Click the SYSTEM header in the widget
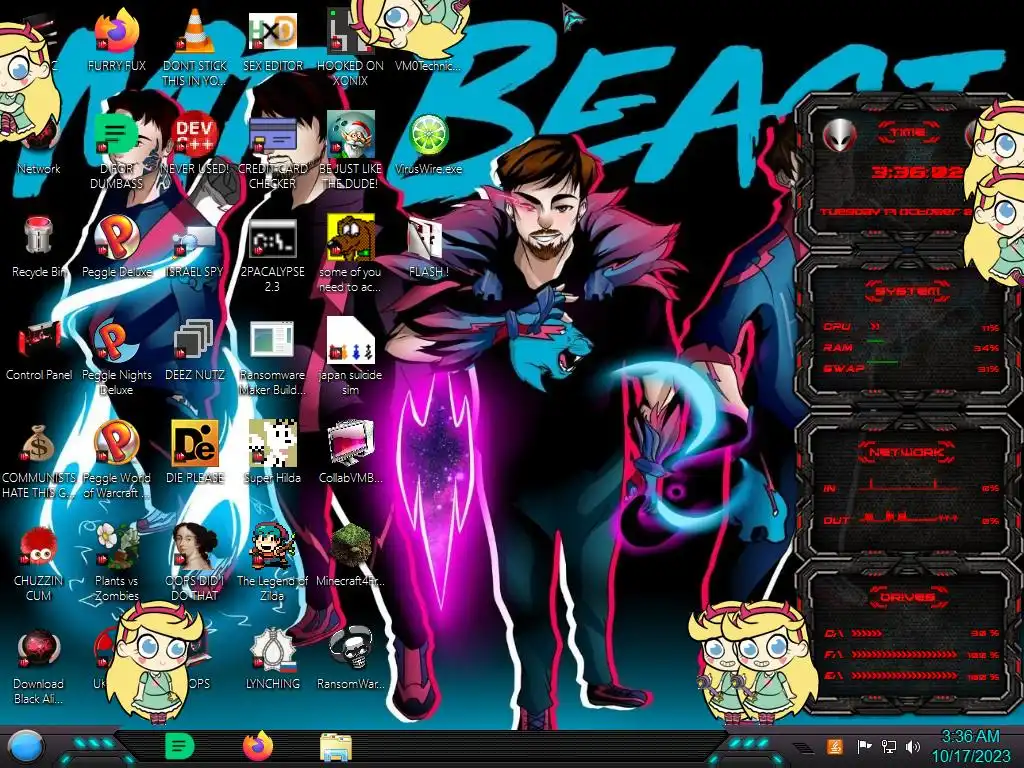This screenshot has width=1024, height=768. point(908,291)
